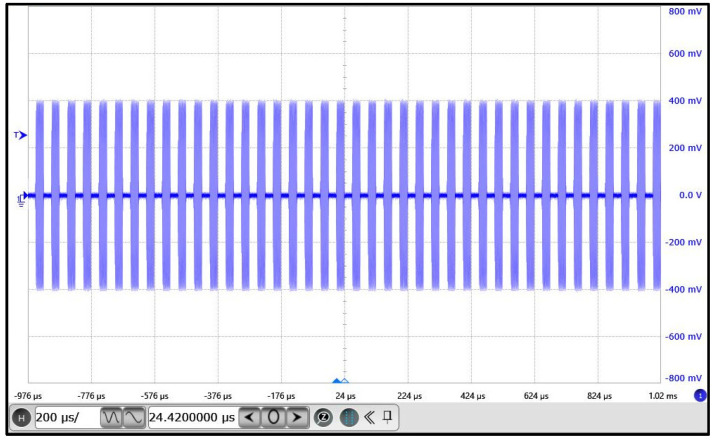Toggle the zoom magnifier button
This screenshot has height=443, width=715.
(x=323, y=417)
